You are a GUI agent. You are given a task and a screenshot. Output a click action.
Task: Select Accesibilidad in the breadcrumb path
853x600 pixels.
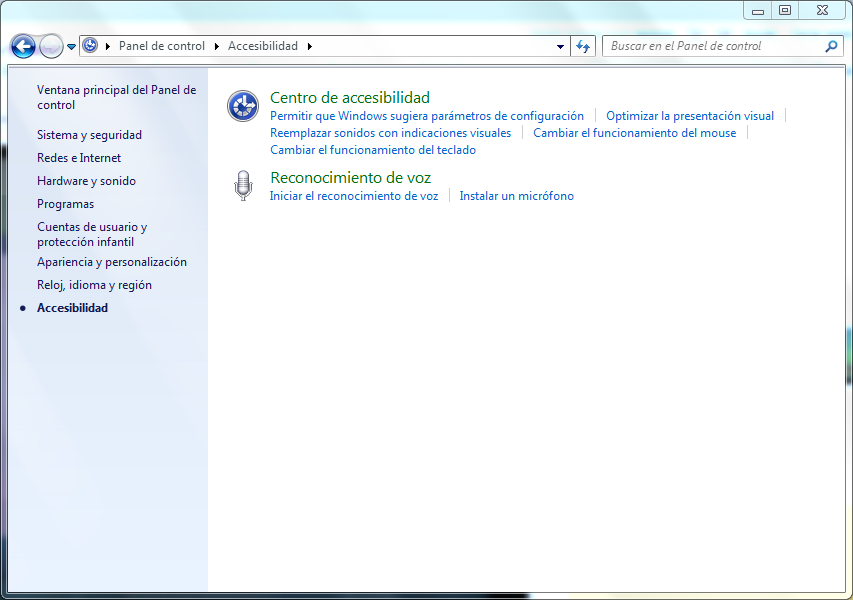tap(263, 46)
